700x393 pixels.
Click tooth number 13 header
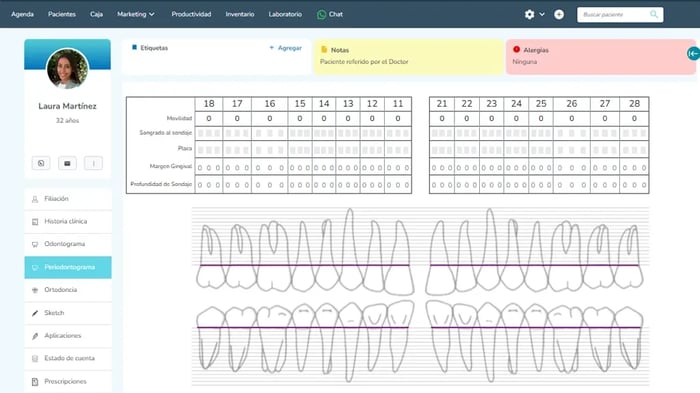coord(348,104)
